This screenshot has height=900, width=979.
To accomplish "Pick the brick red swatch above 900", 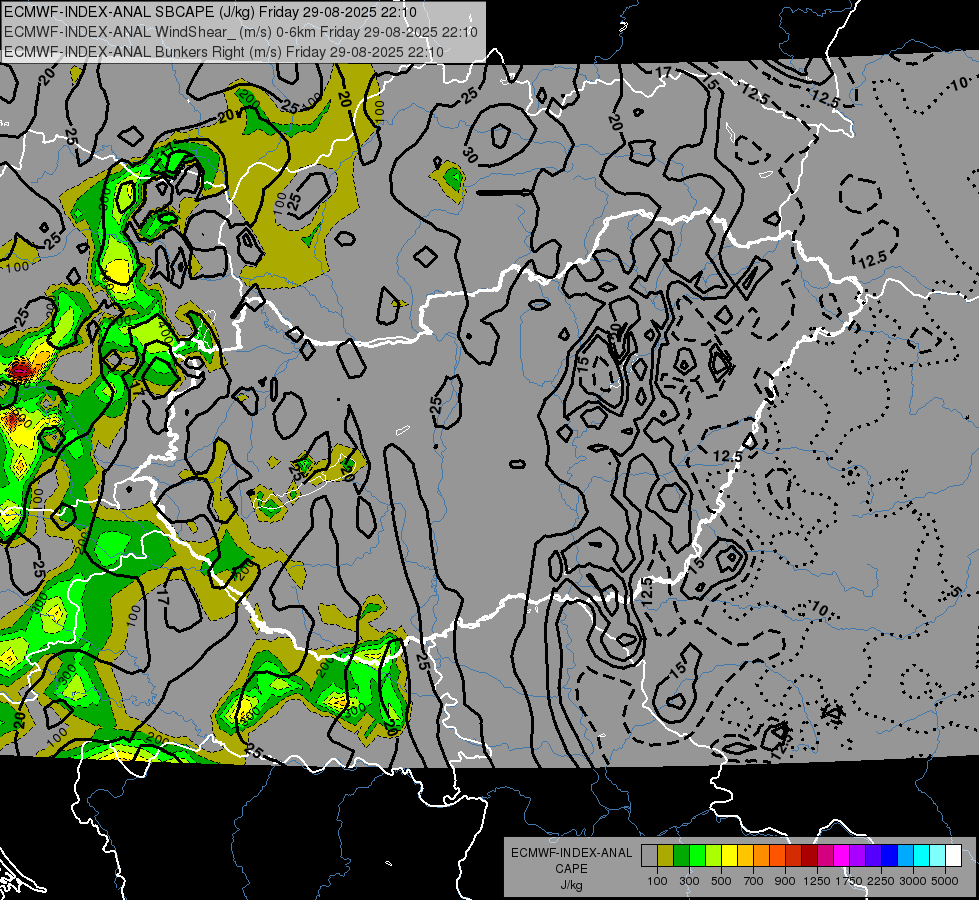I will (x=794, y=855).
